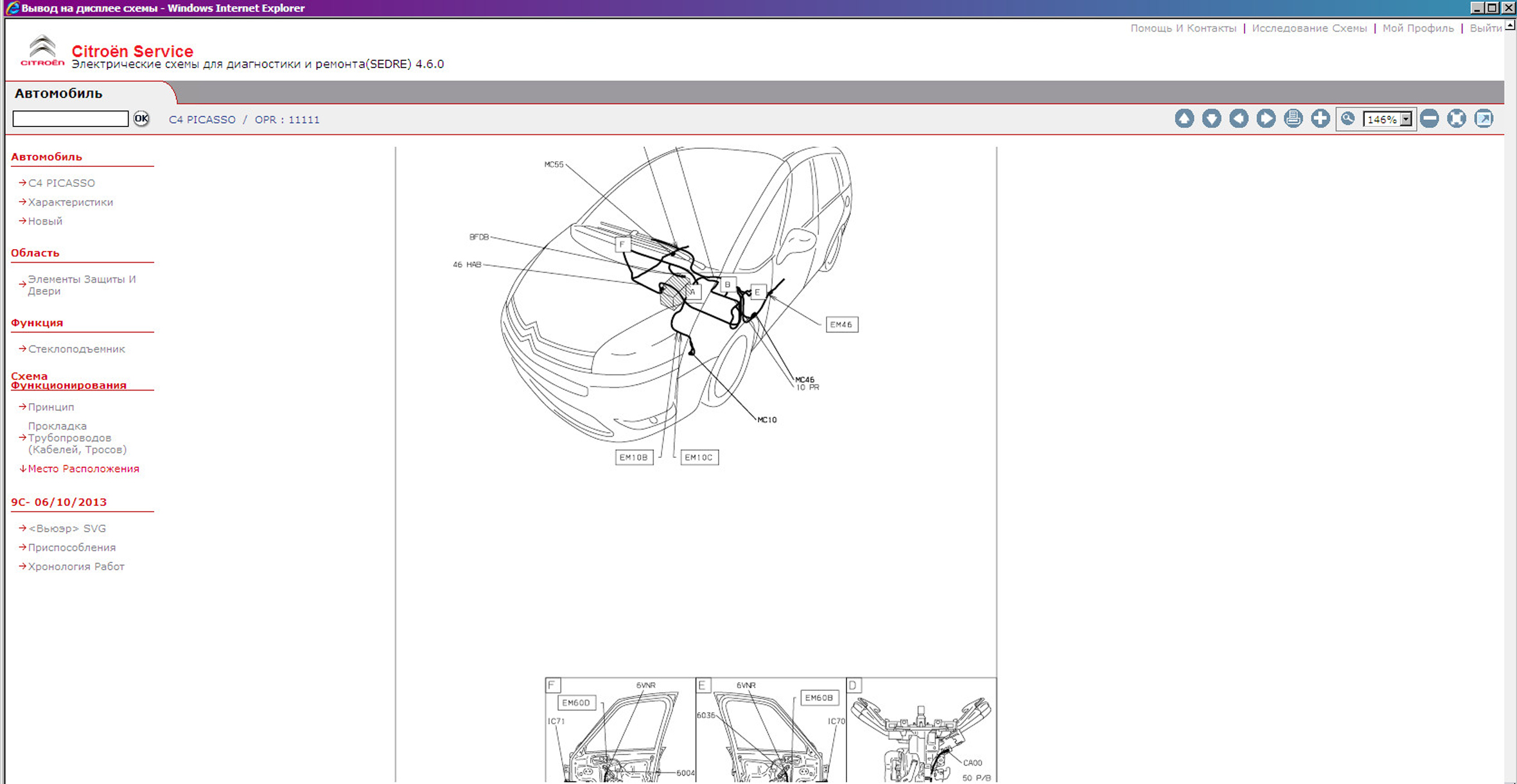Image resolution: width=1517 pixels, height=784 pixels.
Task: Pan the diagram up with arrow icon
Action: click(1184, 119)
